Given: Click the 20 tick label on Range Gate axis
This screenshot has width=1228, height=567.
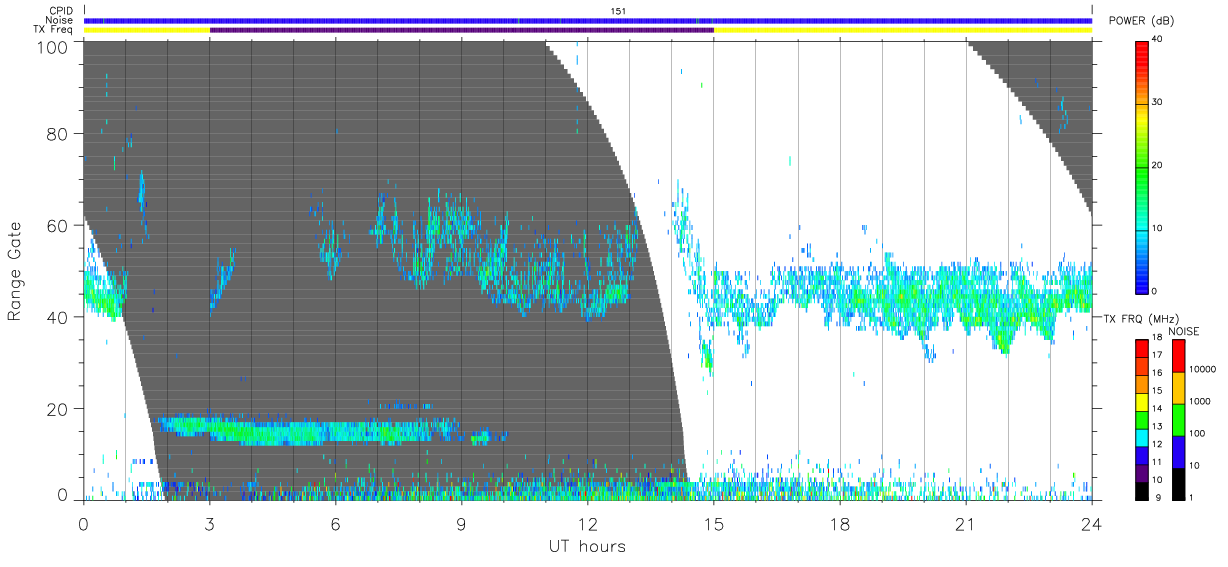Looking at the screenshot, I should coord(59,409).
